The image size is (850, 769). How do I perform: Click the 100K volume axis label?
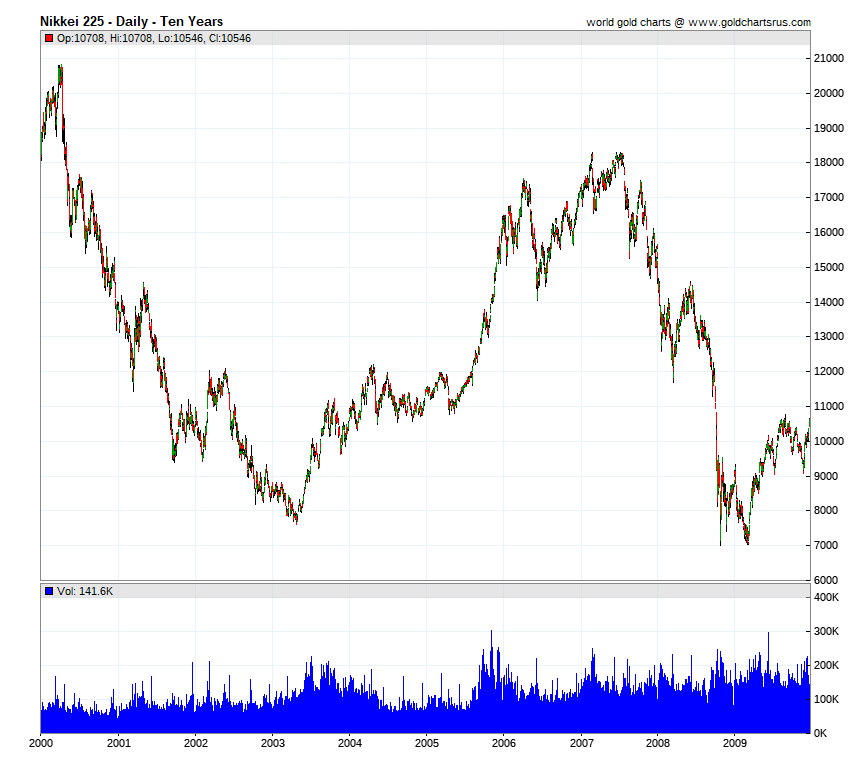coord(826,699)
